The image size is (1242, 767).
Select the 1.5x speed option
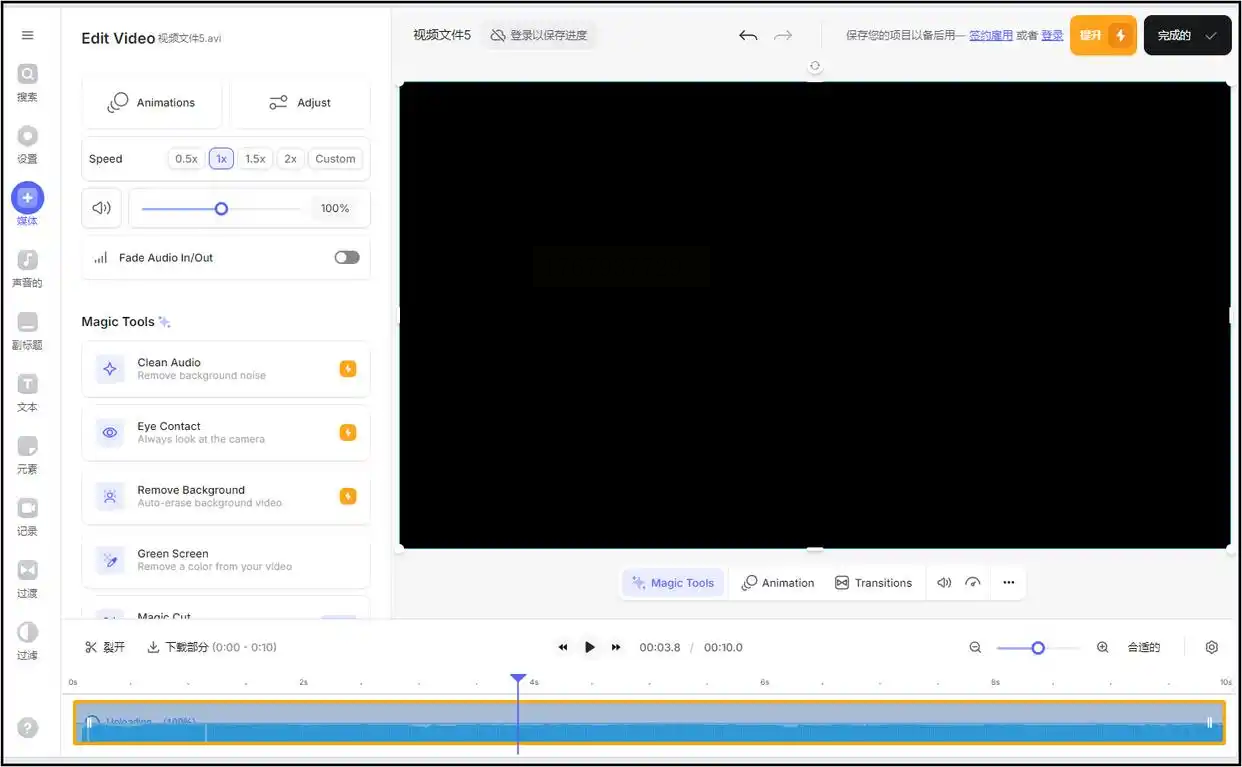pos(255,159)
